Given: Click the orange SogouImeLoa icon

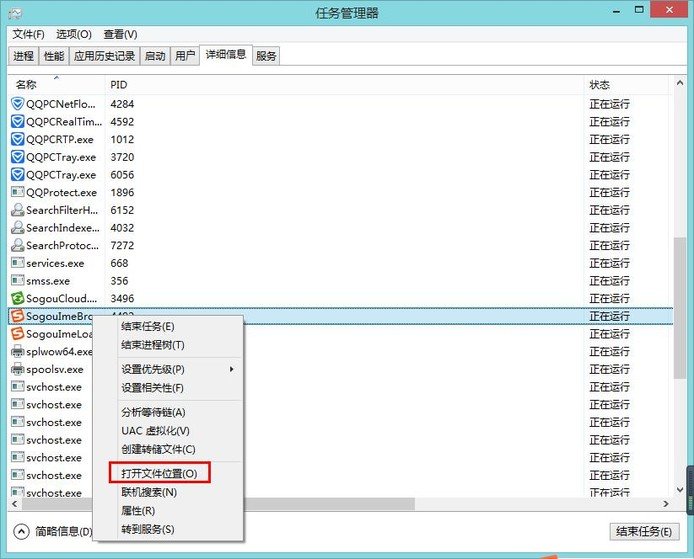Looking at the screenshot, I should [17, 334].
